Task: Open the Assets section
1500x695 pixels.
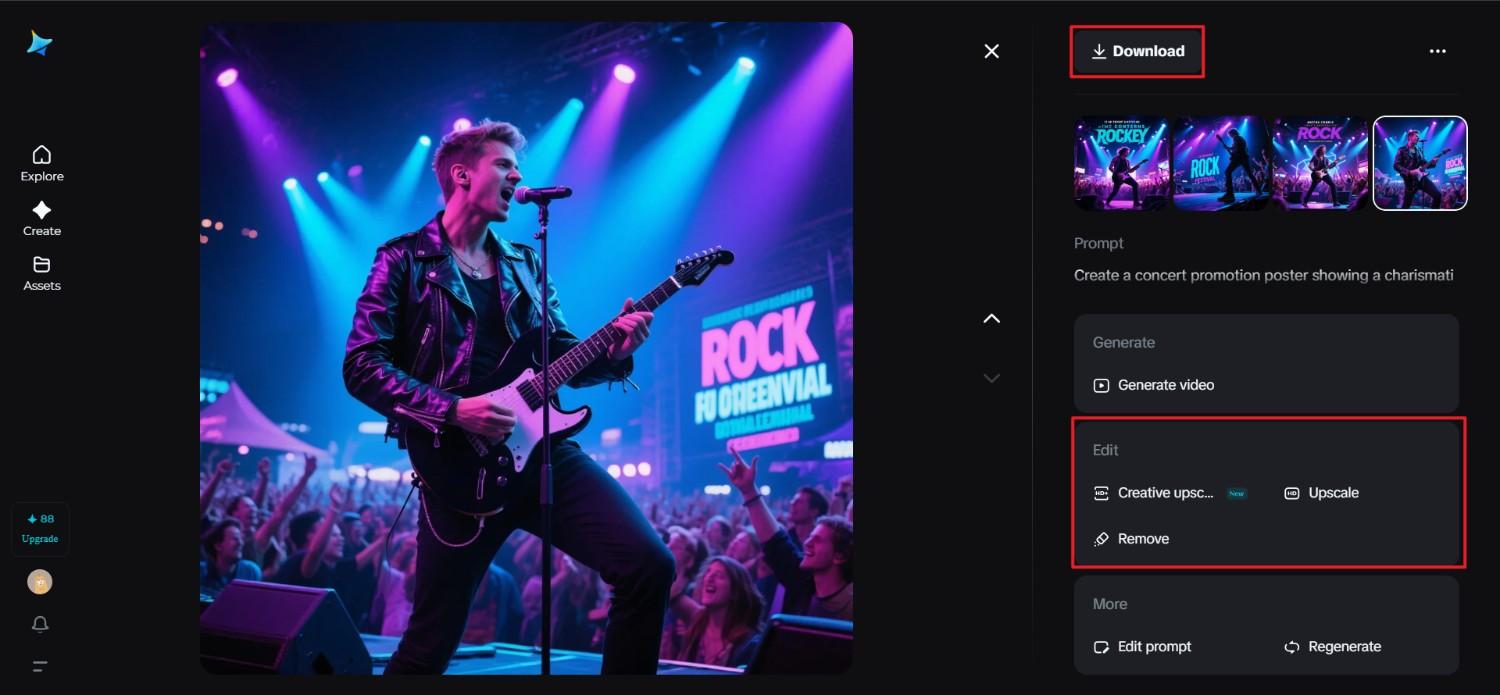Action: coord(41,274)
